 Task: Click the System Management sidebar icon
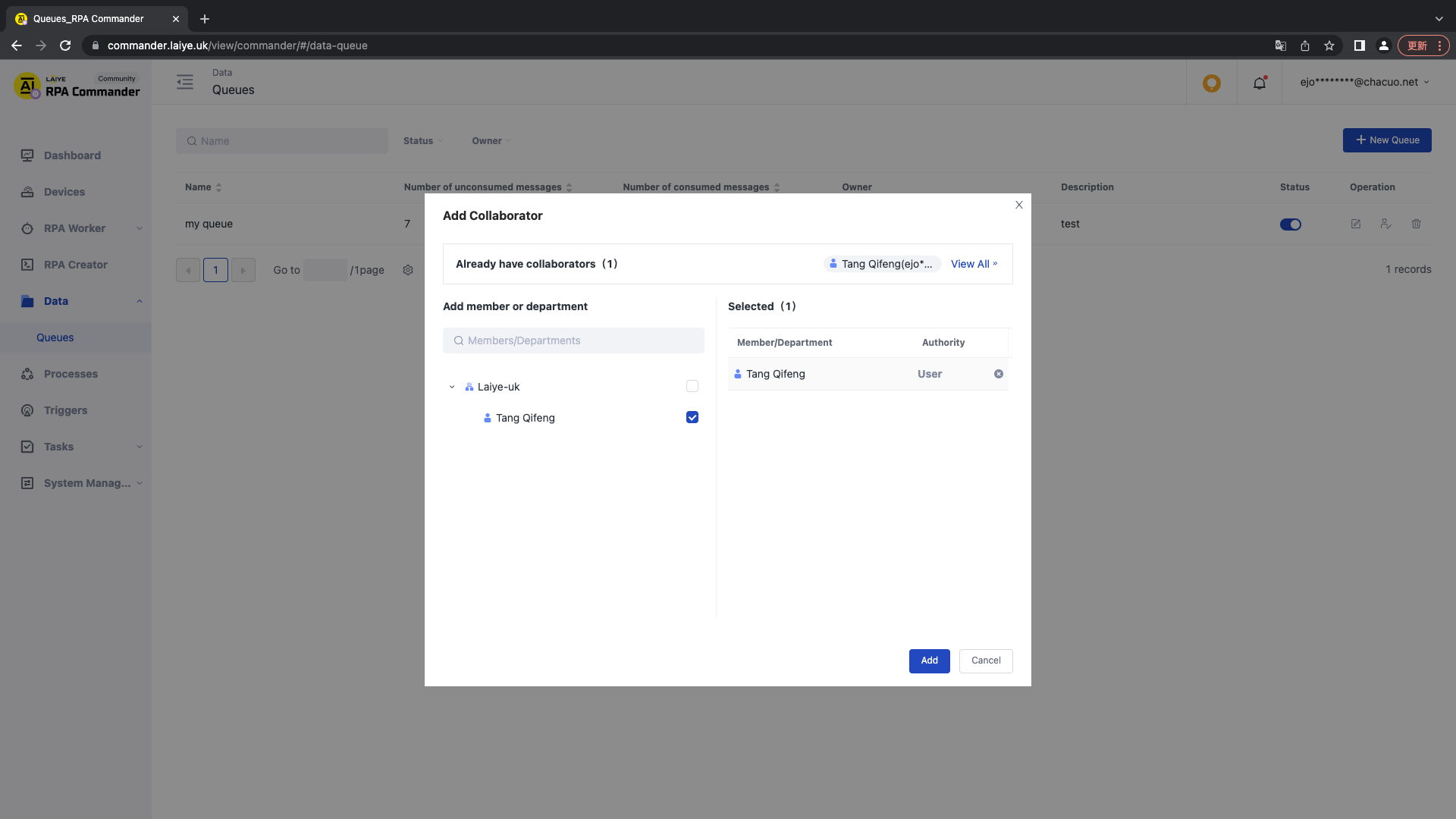pyautogui.click(x=27, y=483)
